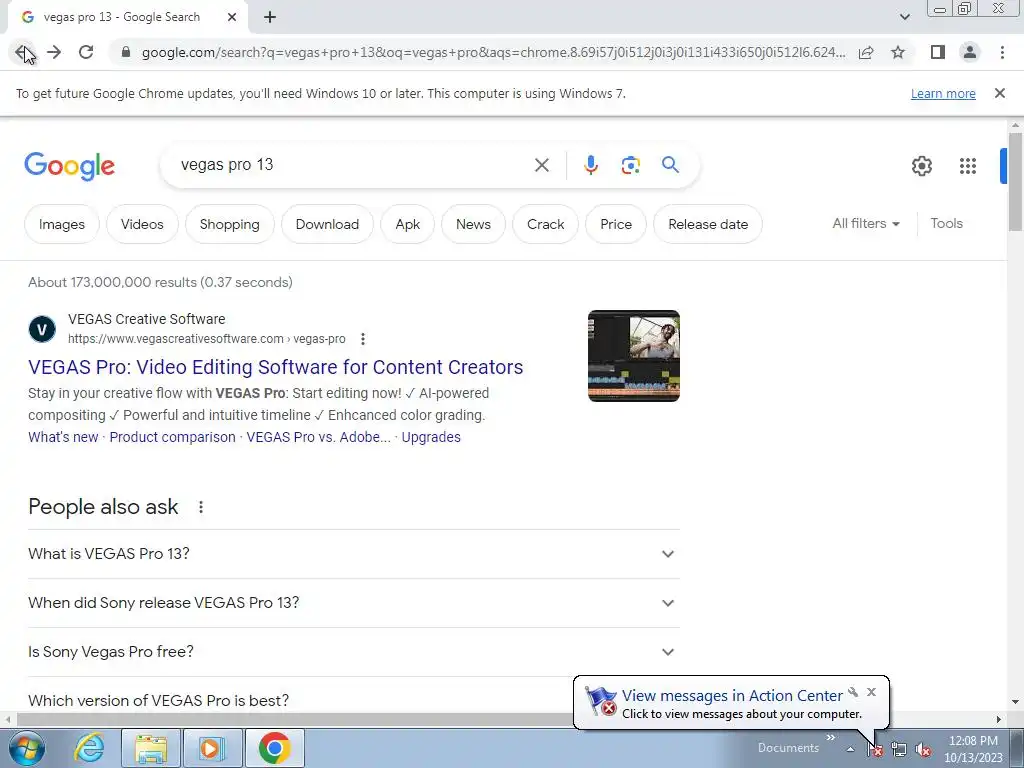Open VEGAS Pro Video Editing Software result
The width and height of the screenshot is (1024, 768).
pos(276,367)
